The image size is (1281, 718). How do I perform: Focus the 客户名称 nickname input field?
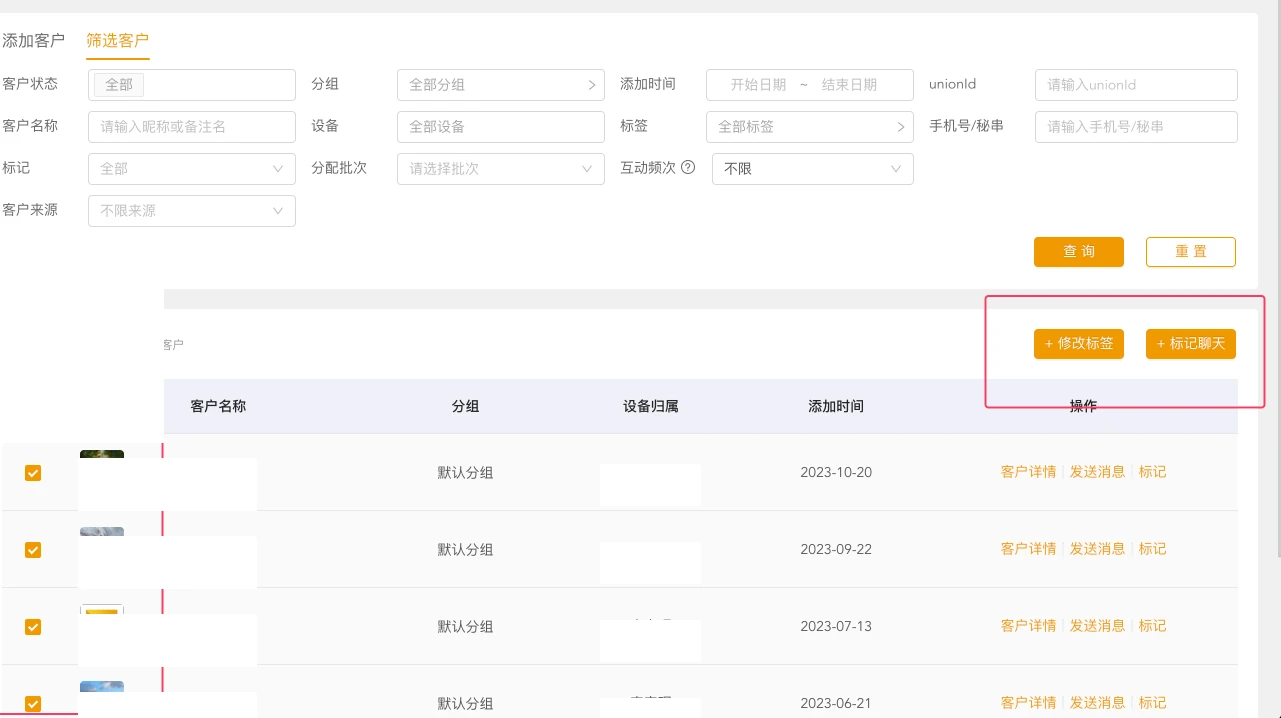click(x=192, y=127)
